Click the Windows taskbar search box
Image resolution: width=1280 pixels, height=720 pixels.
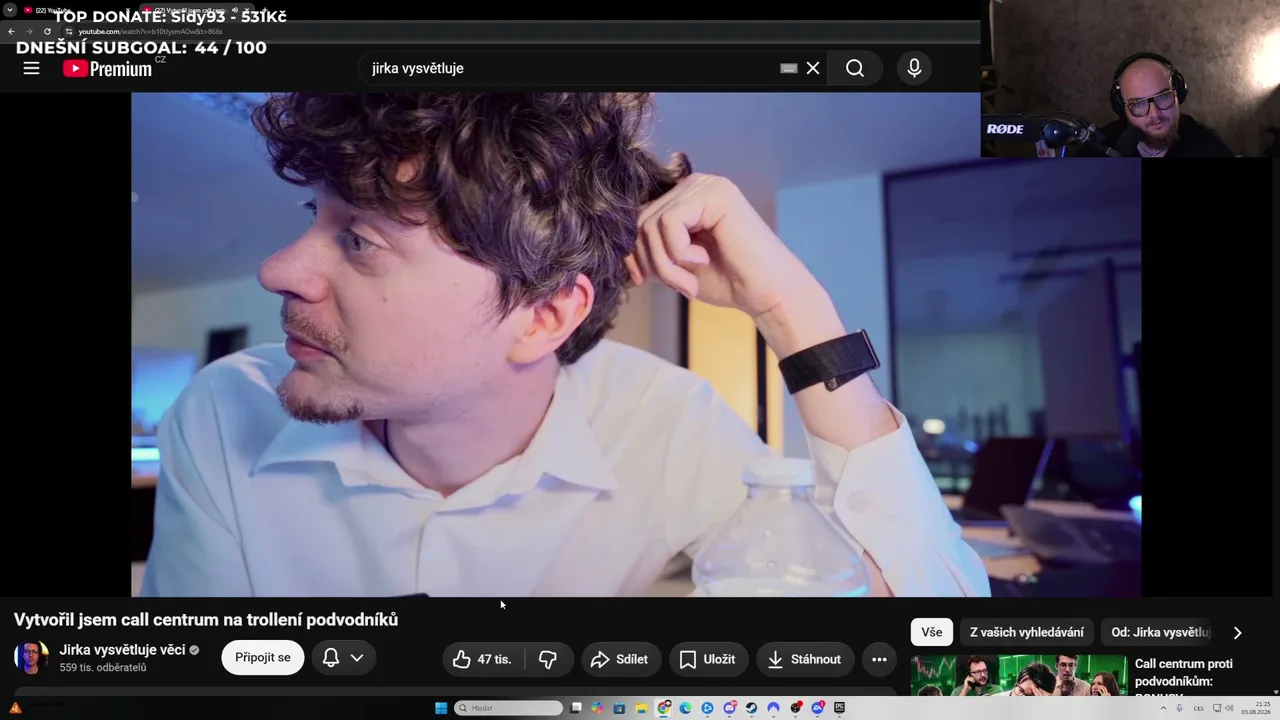click(508, 708)
